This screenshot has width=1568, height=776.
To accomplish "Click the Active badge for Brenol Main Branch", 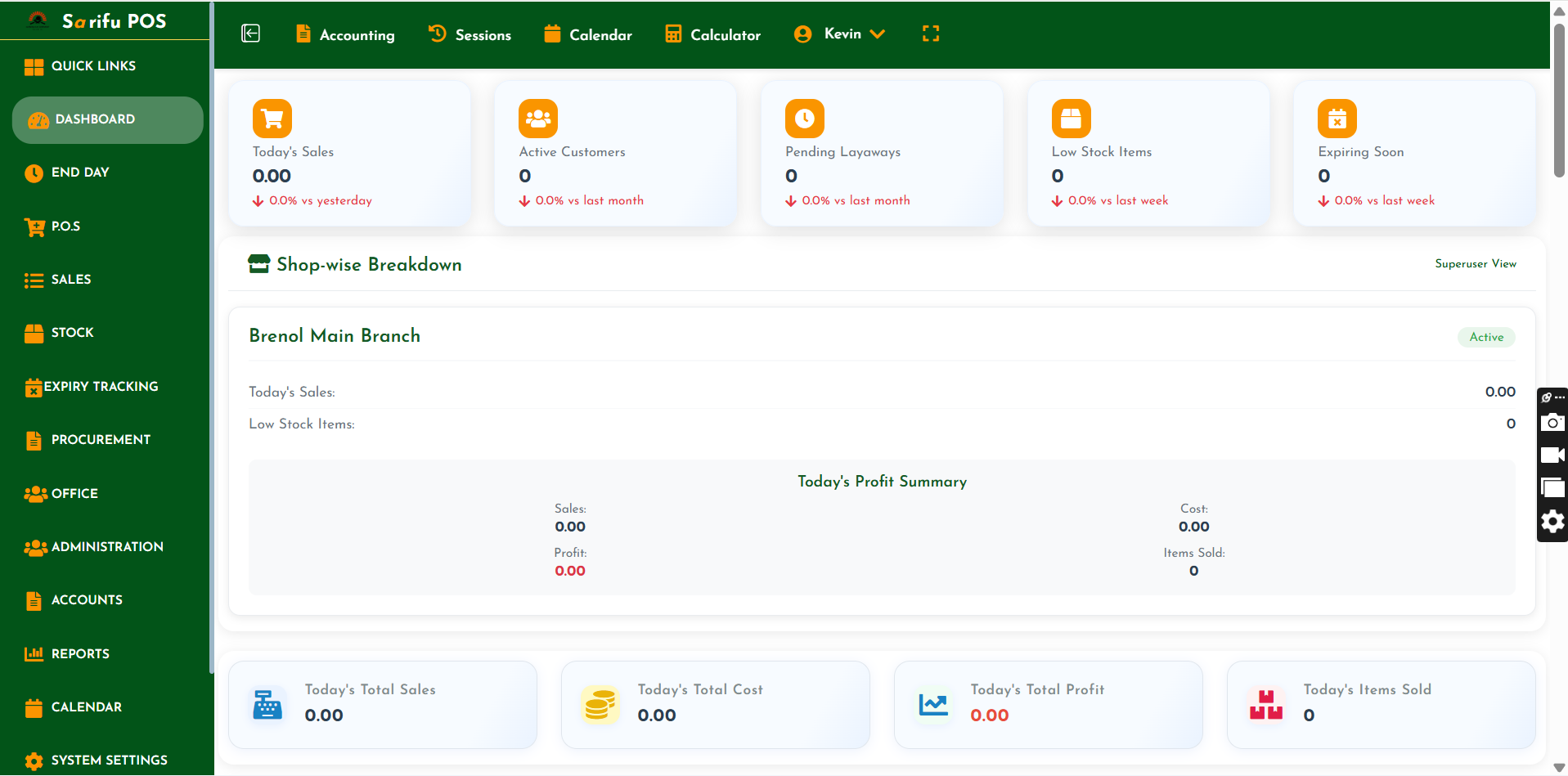I will pyautogui.click(x=1485, y=337).
